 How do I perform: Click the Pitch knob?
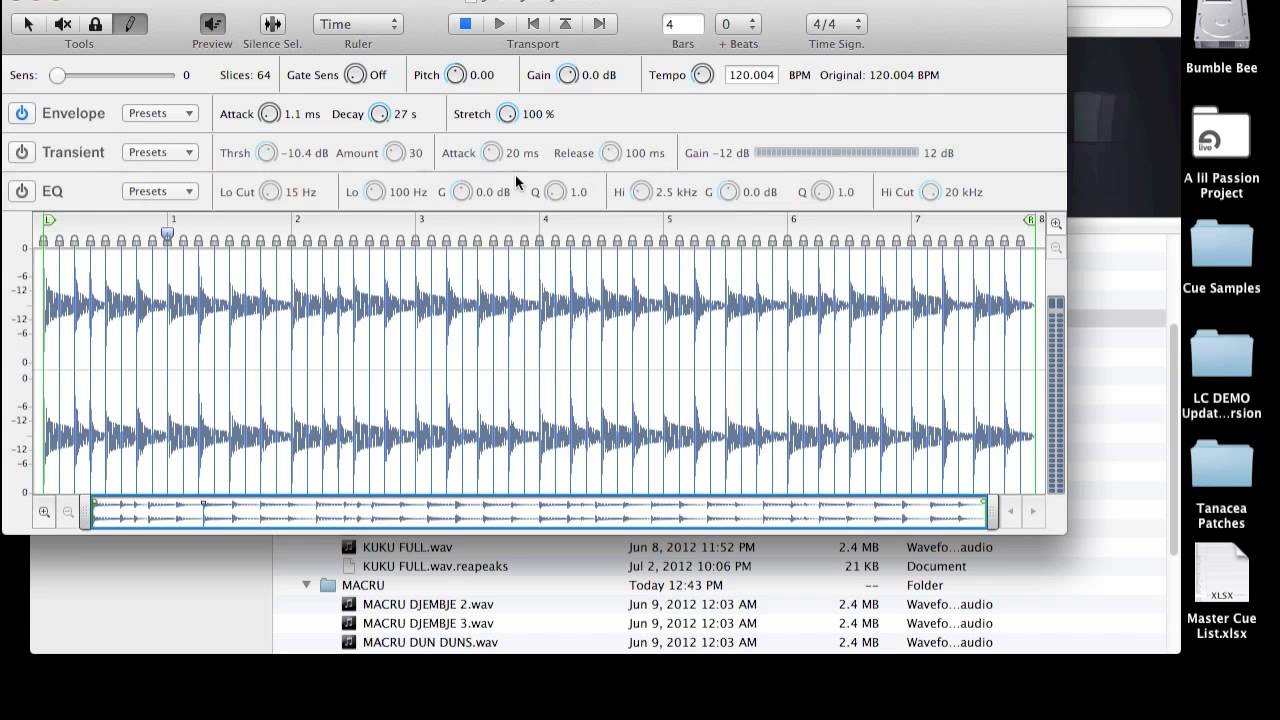point(456,75)
